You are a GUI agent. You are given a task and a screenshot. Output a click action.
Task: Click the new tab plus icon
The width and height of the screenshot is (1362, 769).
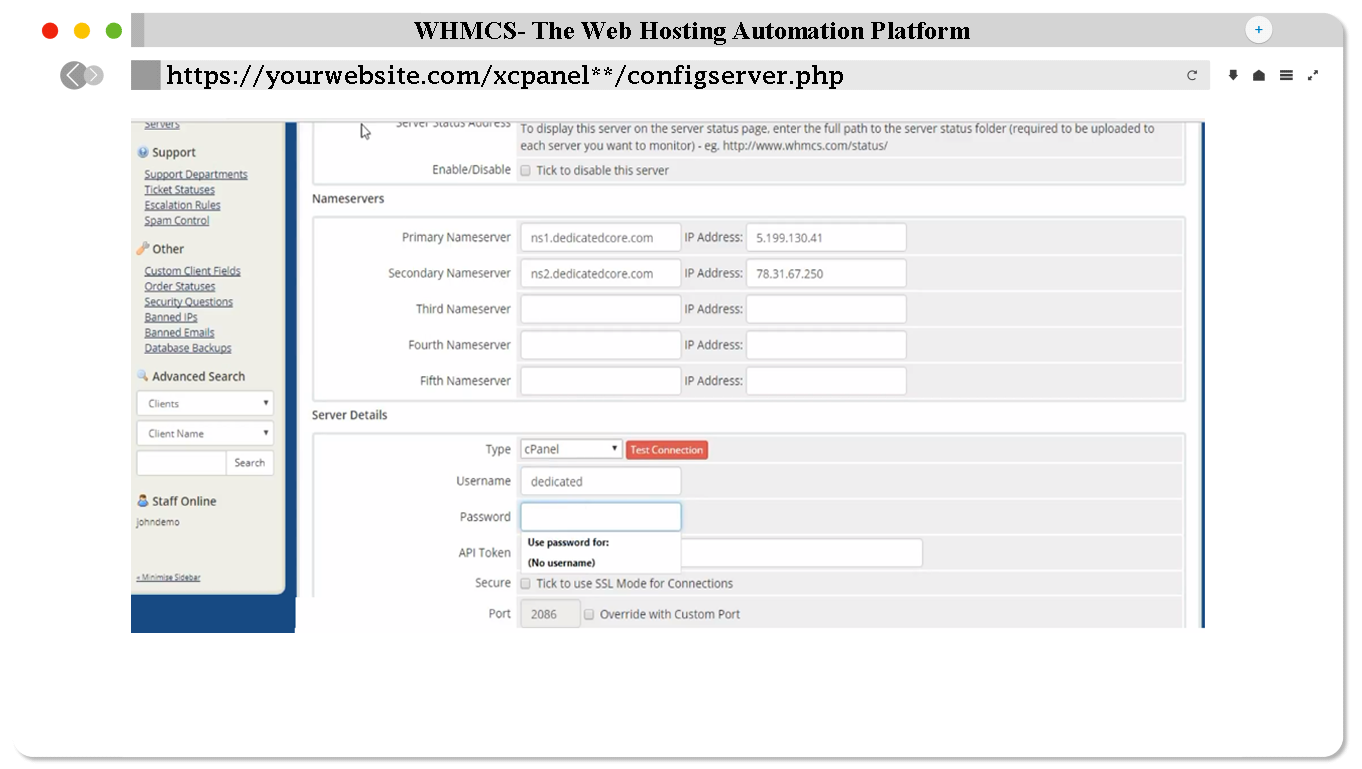(x=1258, y=30)
